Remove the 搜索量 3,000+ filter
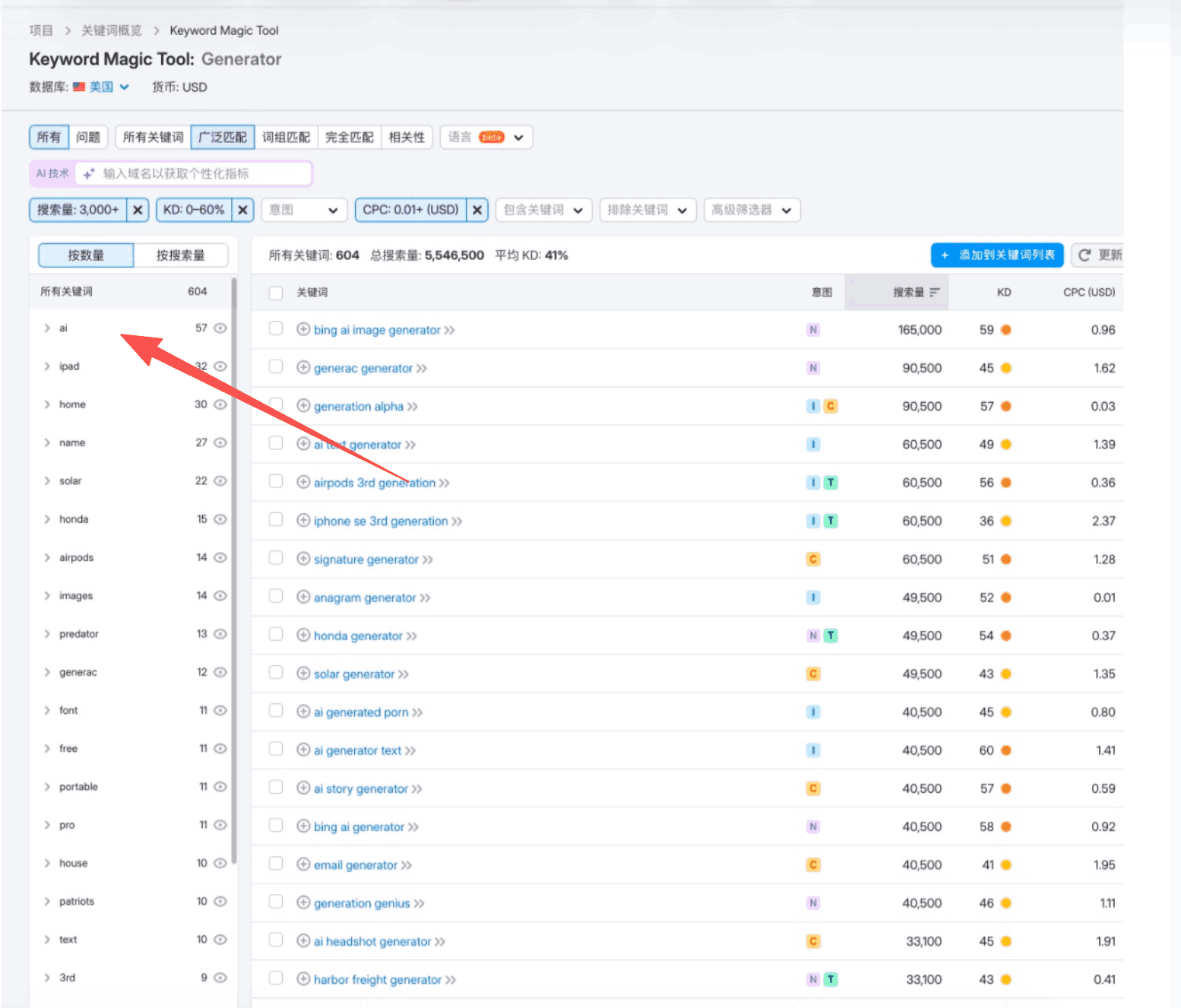The image size is (1181, 1008). tap(138, 210)
